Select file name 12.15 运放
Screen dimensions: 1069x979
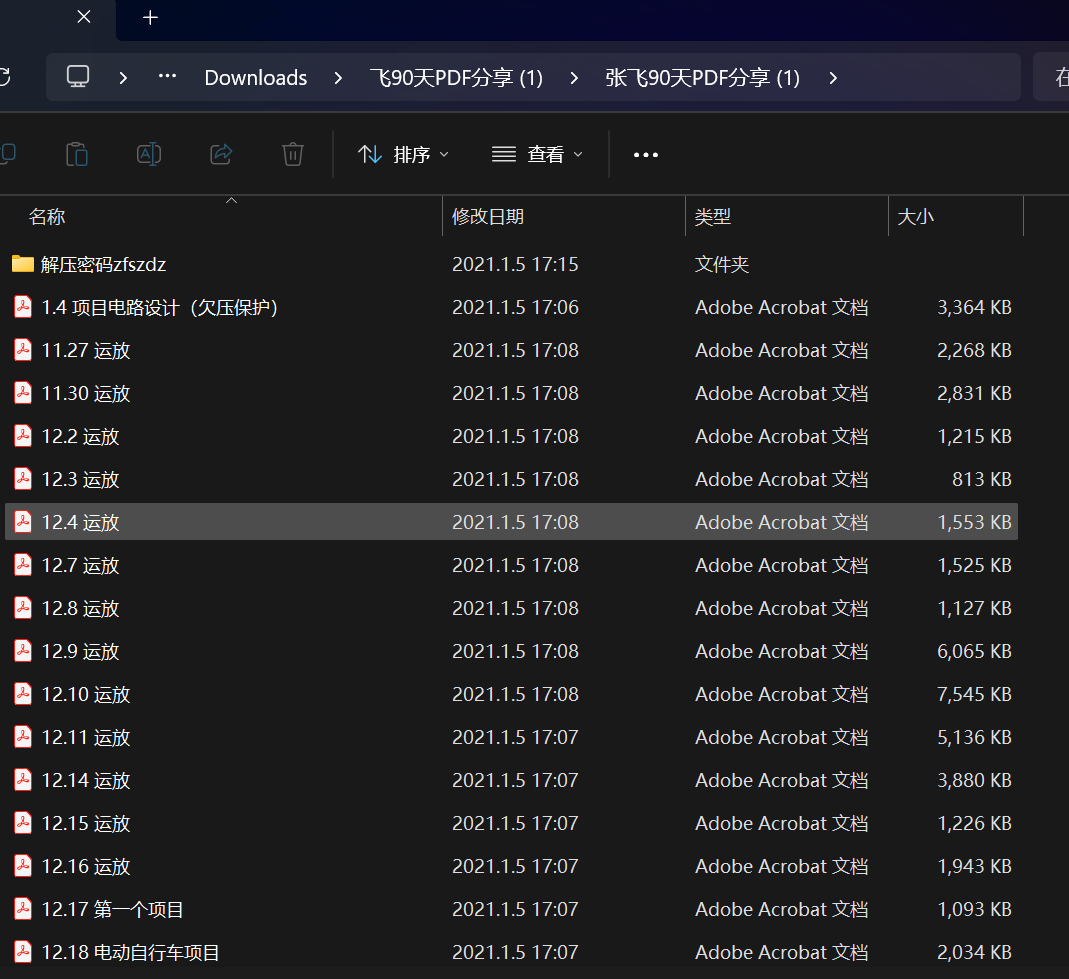click(x=86, y=824)
